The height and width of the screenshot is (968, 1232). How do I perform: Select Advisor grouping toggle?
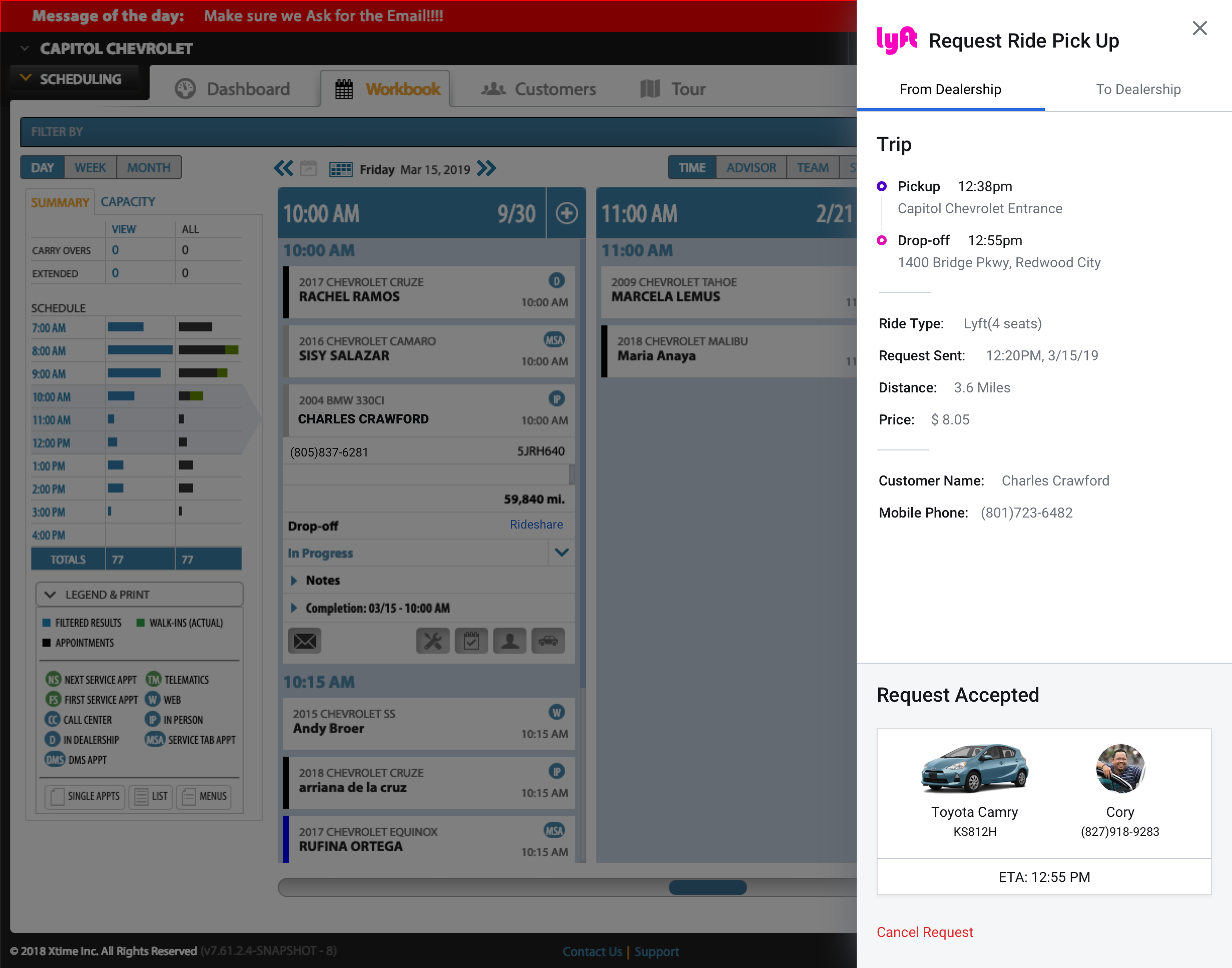click(751, 168)
